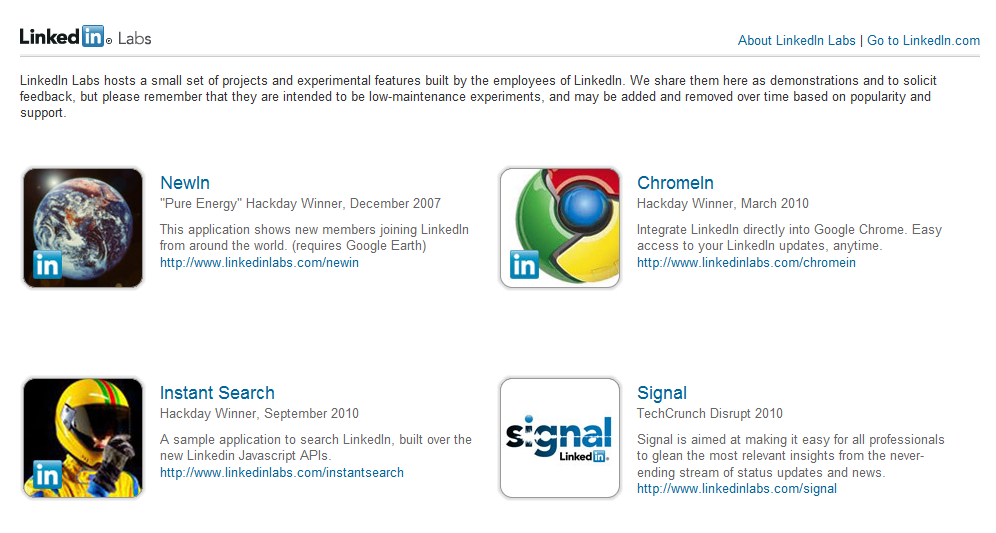The height and width of the screenshot is (533, 996).
Task: Follow the linkedinlabs.com/instantsearch URL
Action: click(281, 473)
